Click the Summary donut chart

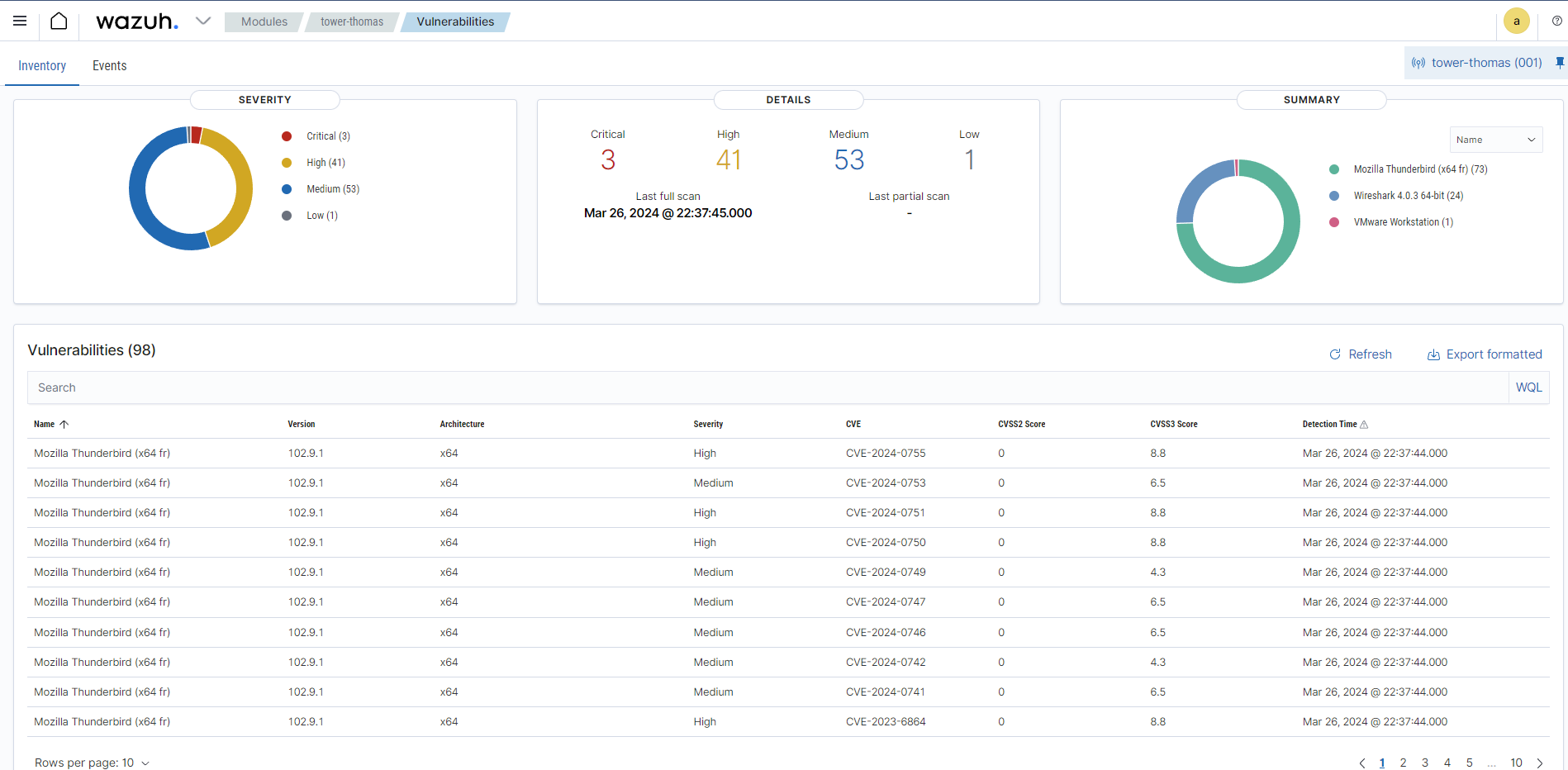tap(1238, 221)
